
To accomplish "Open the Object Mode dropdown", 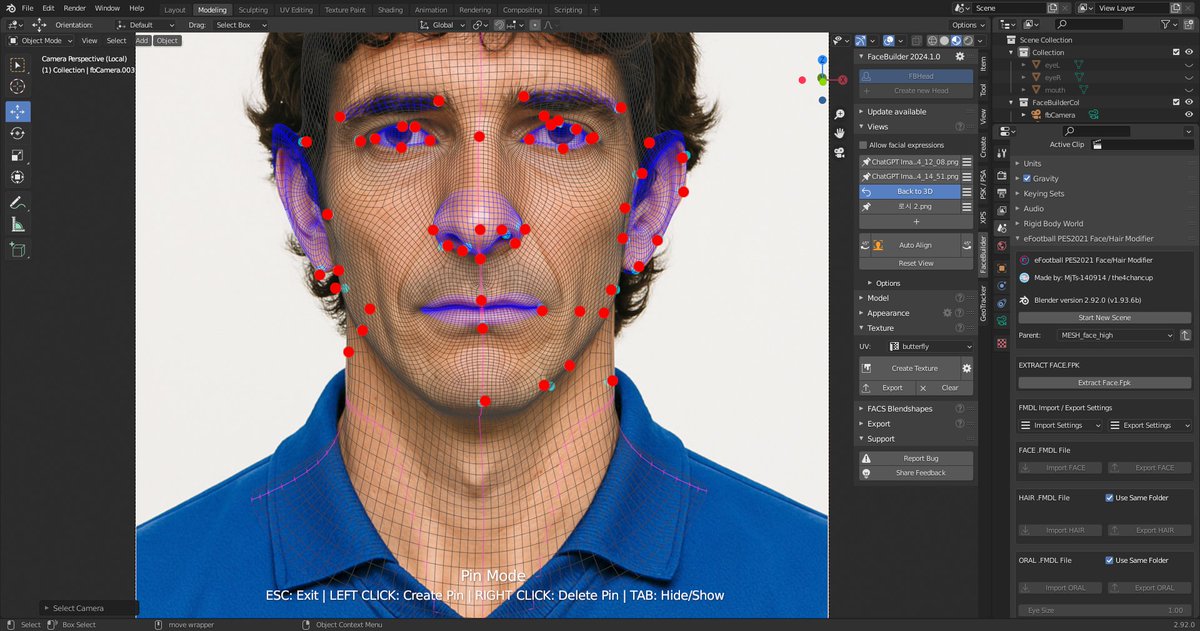I will coord(40,41).
